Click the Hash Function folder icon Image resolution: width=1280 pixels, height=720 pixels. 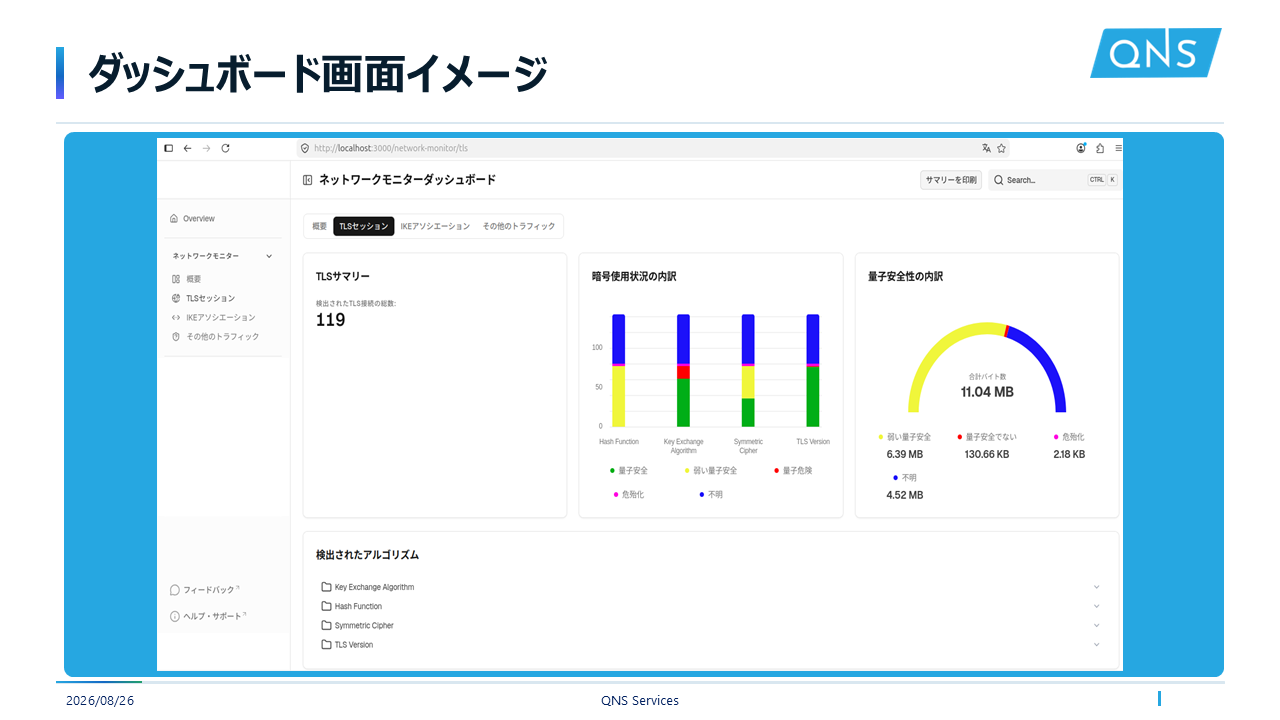326,606
